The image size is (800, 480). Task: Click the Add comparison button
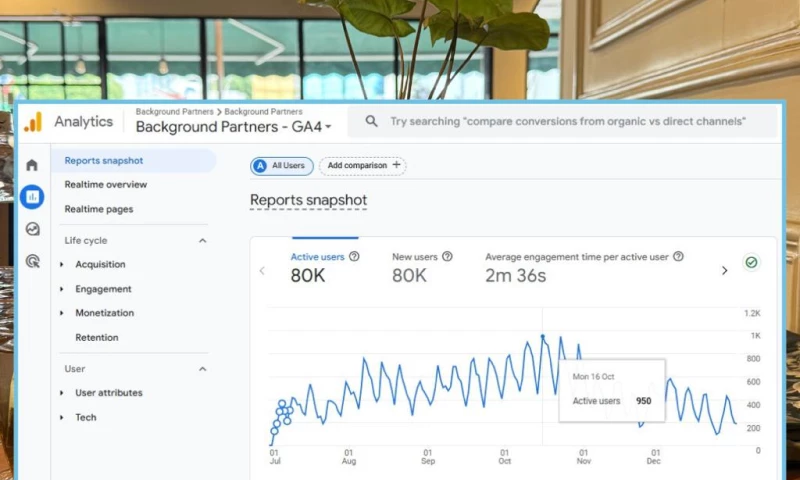pyautogui.click(x=363, y=165)
